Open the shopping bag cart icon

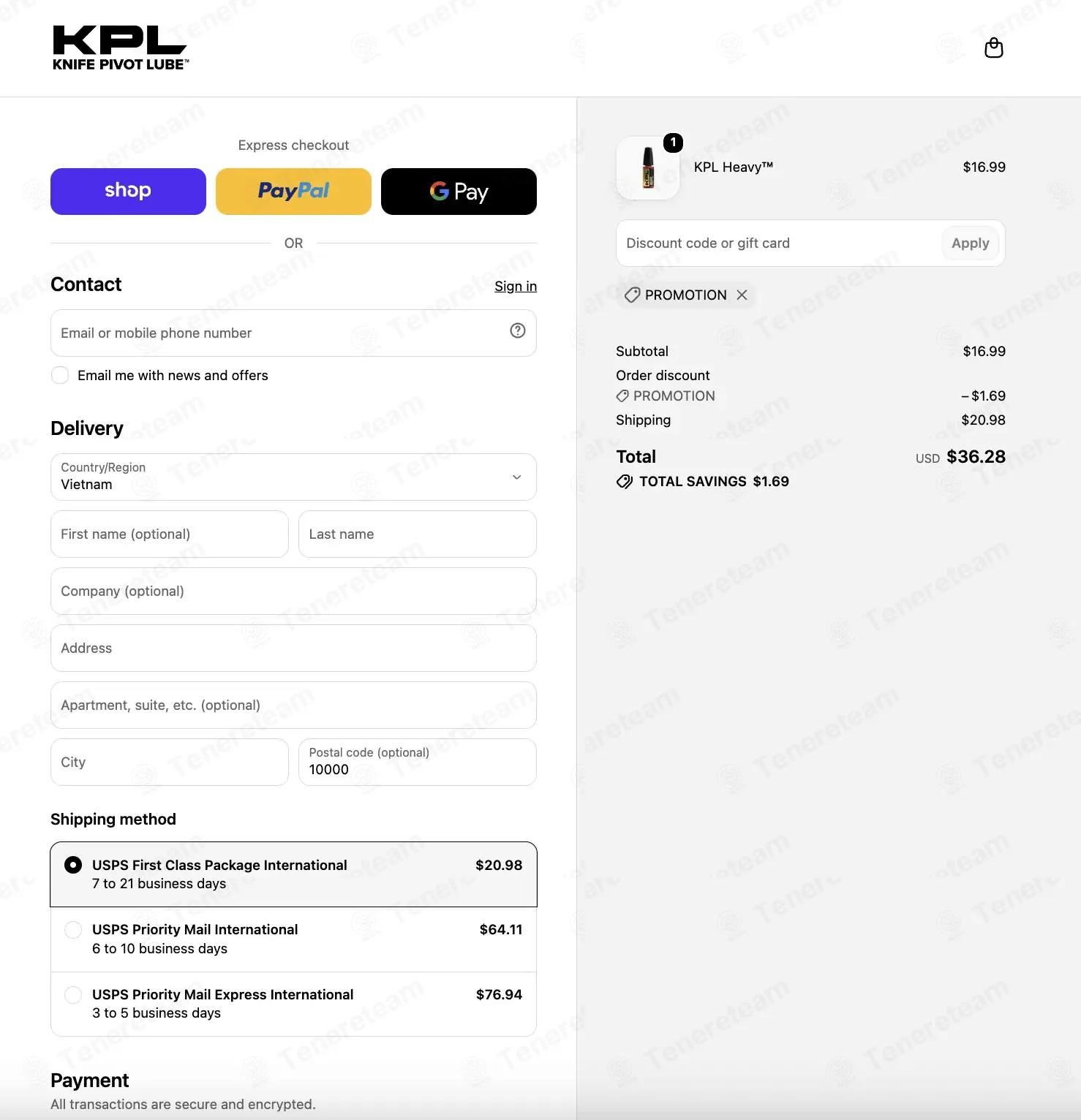993,48
